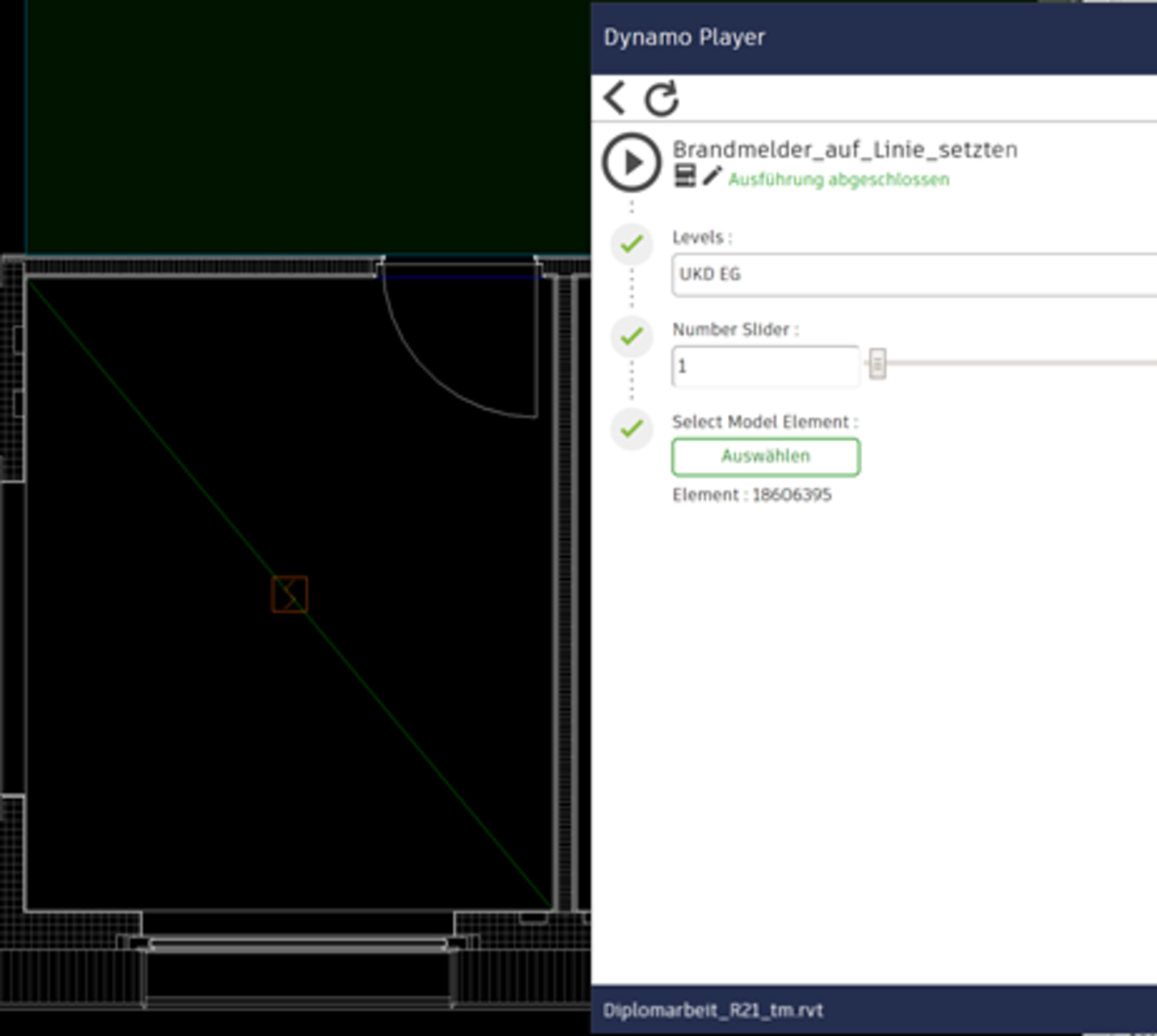The image size is (1157, 1036).
Task: Click the green checkmark beside Levels
Action: click(x=632, y=244)
